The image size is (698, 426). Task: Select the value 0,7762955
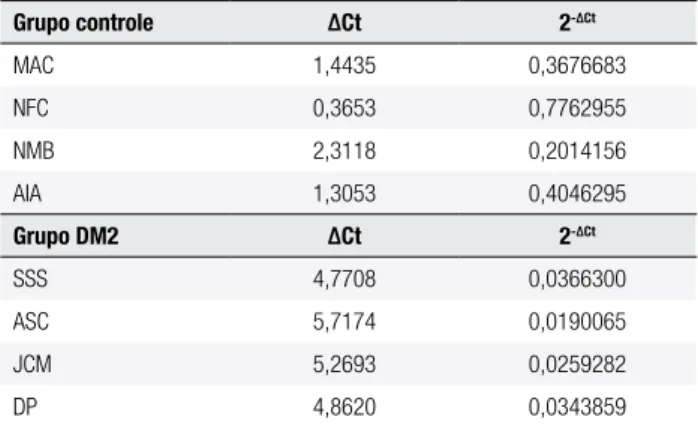click(577, 108)
